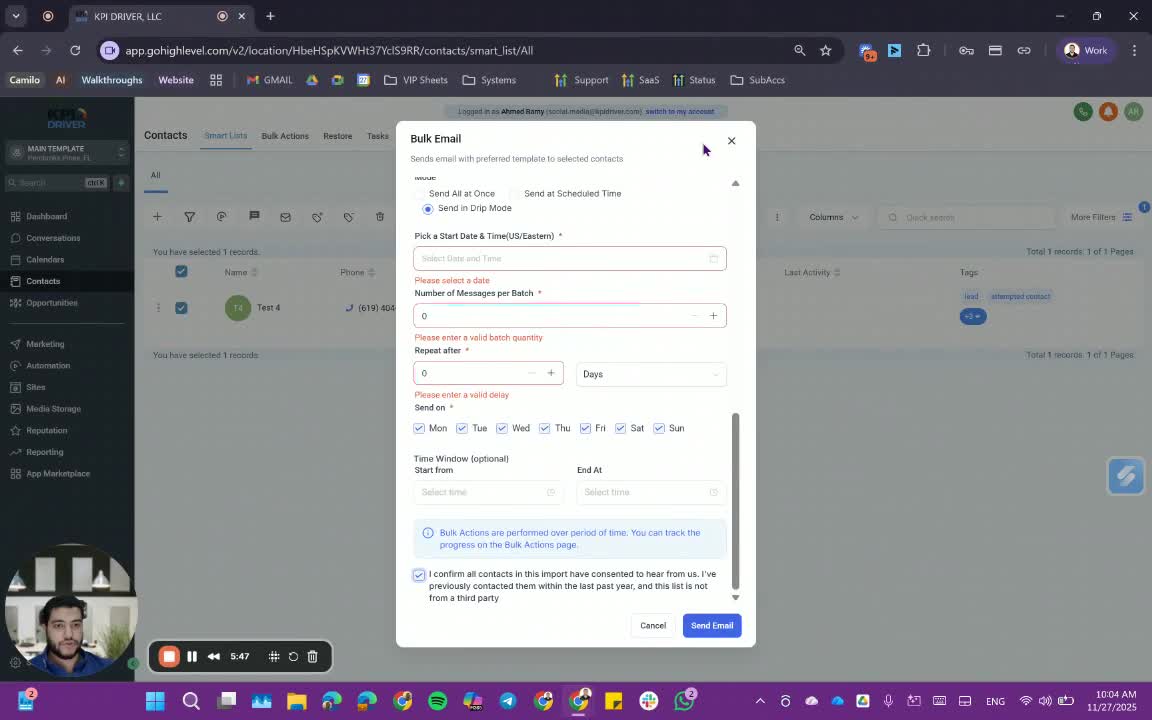Open Dashboard in the sidebar
The image size is (1152, 720).
tap(46, 217)
